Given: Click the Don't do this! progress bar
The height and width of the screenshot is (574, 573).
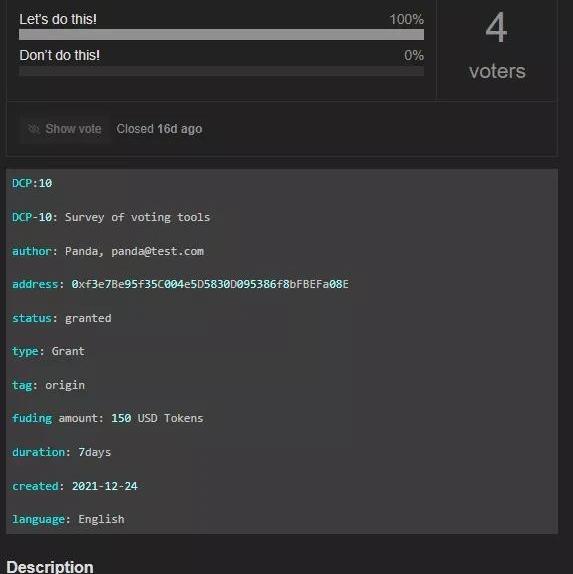Looking at the screenshot, I should point(222,71).
